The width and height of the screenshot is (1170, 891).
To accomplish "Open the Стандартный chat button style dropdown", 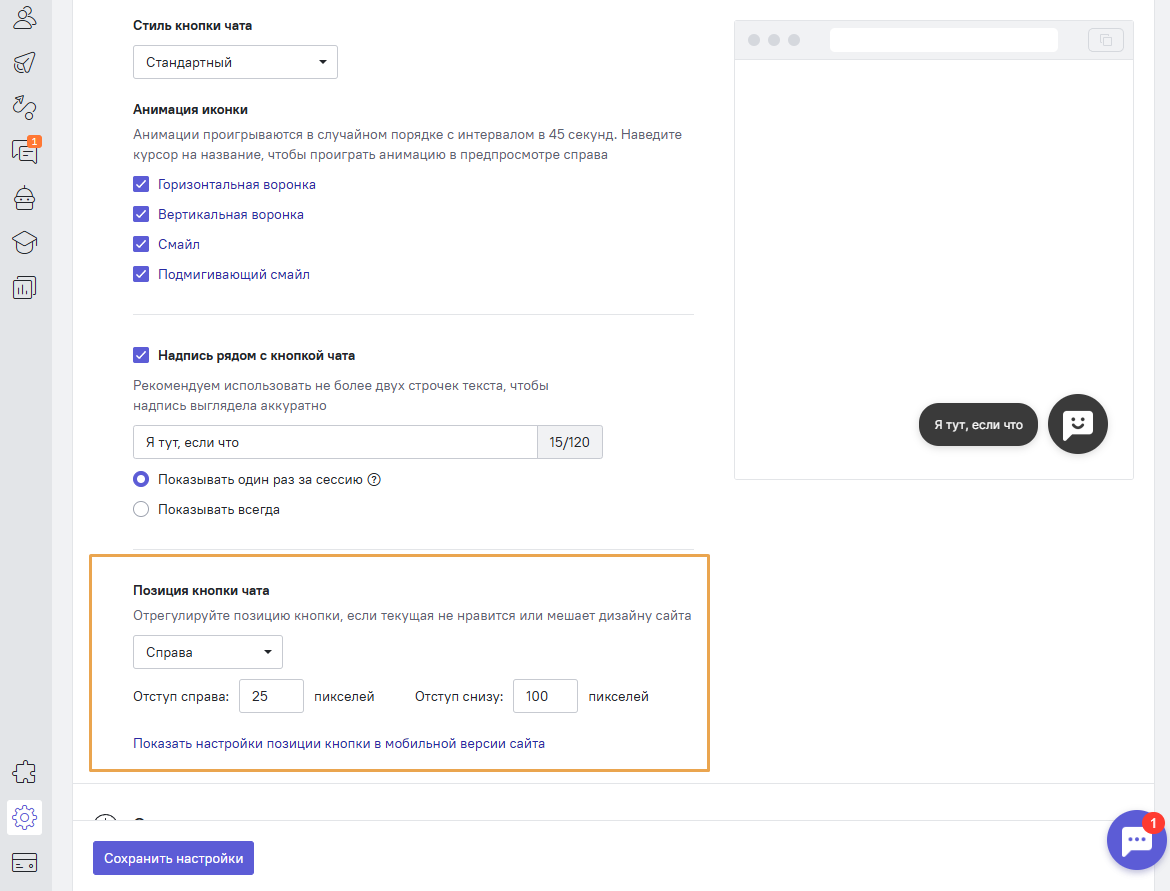I will [x=235, y=62].
